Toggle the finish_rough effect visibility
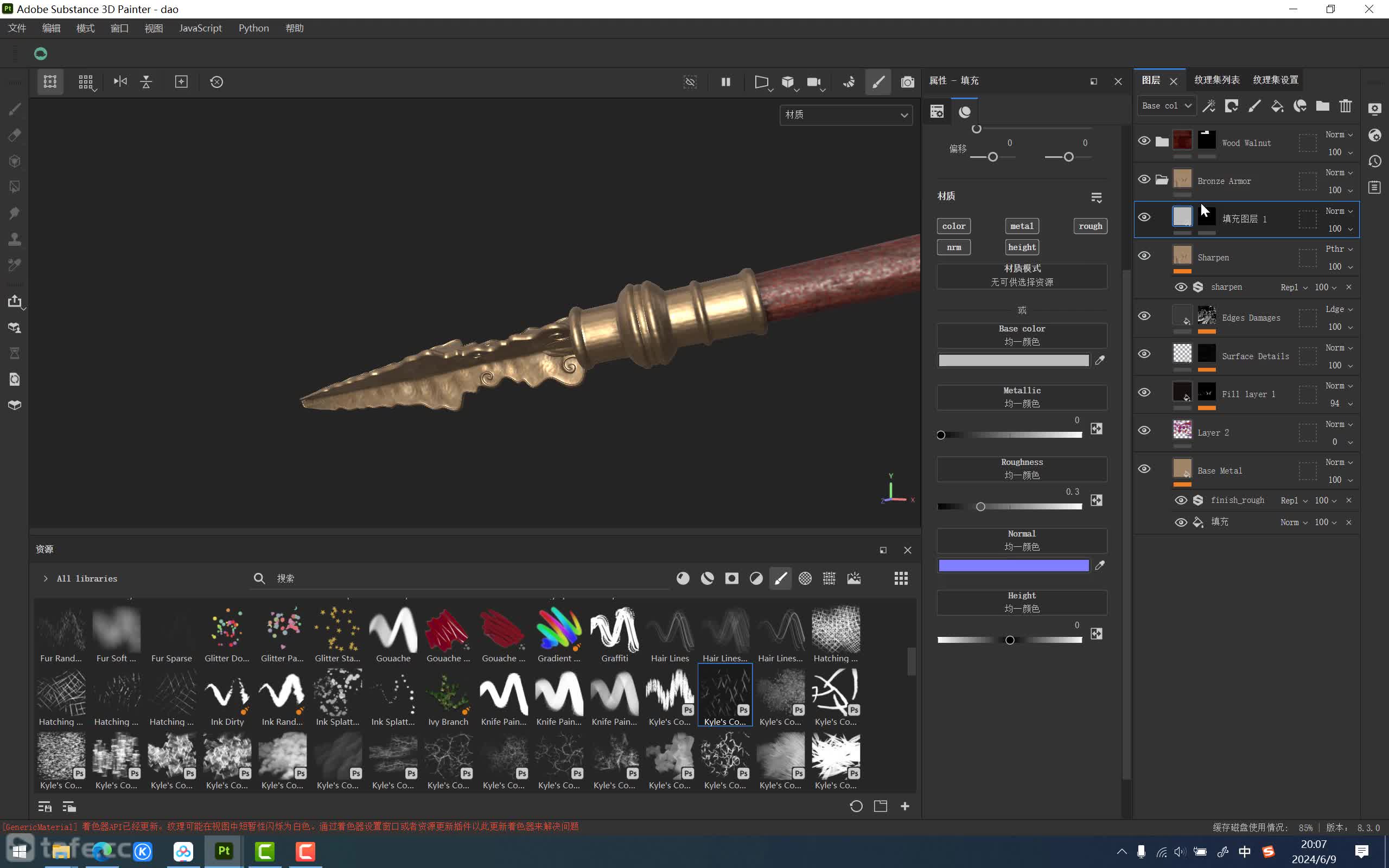 [x=1181, y=500]
